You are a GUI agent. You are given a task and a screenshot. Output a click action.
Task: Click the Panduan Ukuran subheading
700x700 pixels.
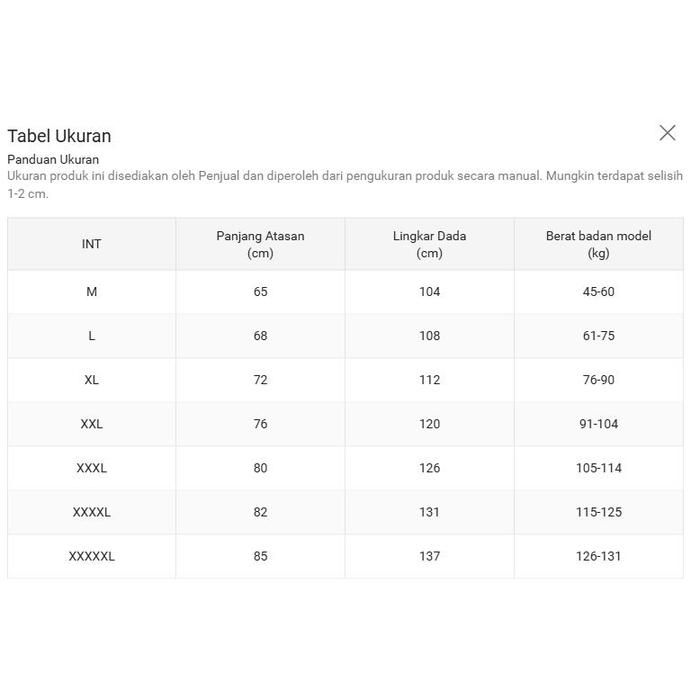pyautogui.click(x=53, y=159)
